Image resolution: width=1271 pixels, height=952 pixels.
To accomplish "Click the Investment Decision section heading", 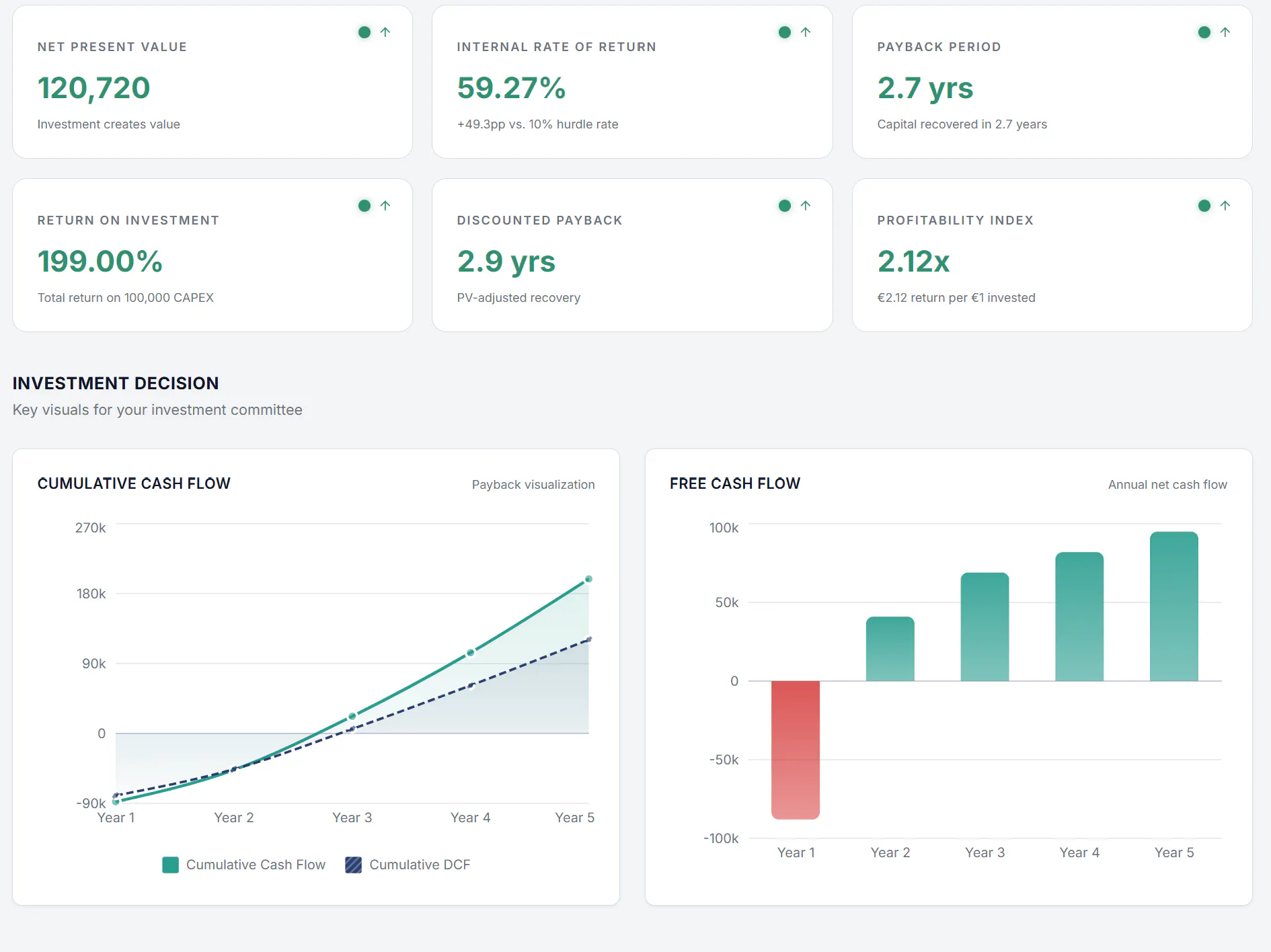I will tap(116, 383).
